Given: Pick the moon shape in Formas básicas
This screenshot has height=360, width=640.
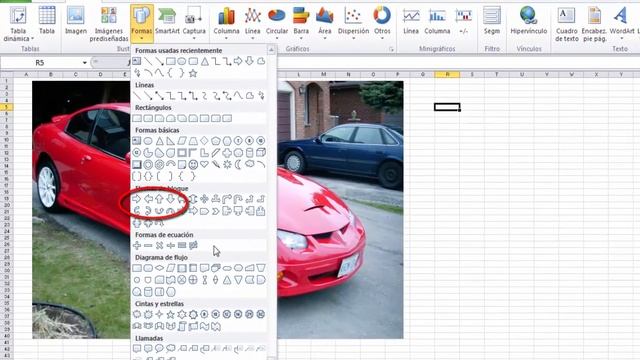Looking at the screenshot, I should click(238, 164).
